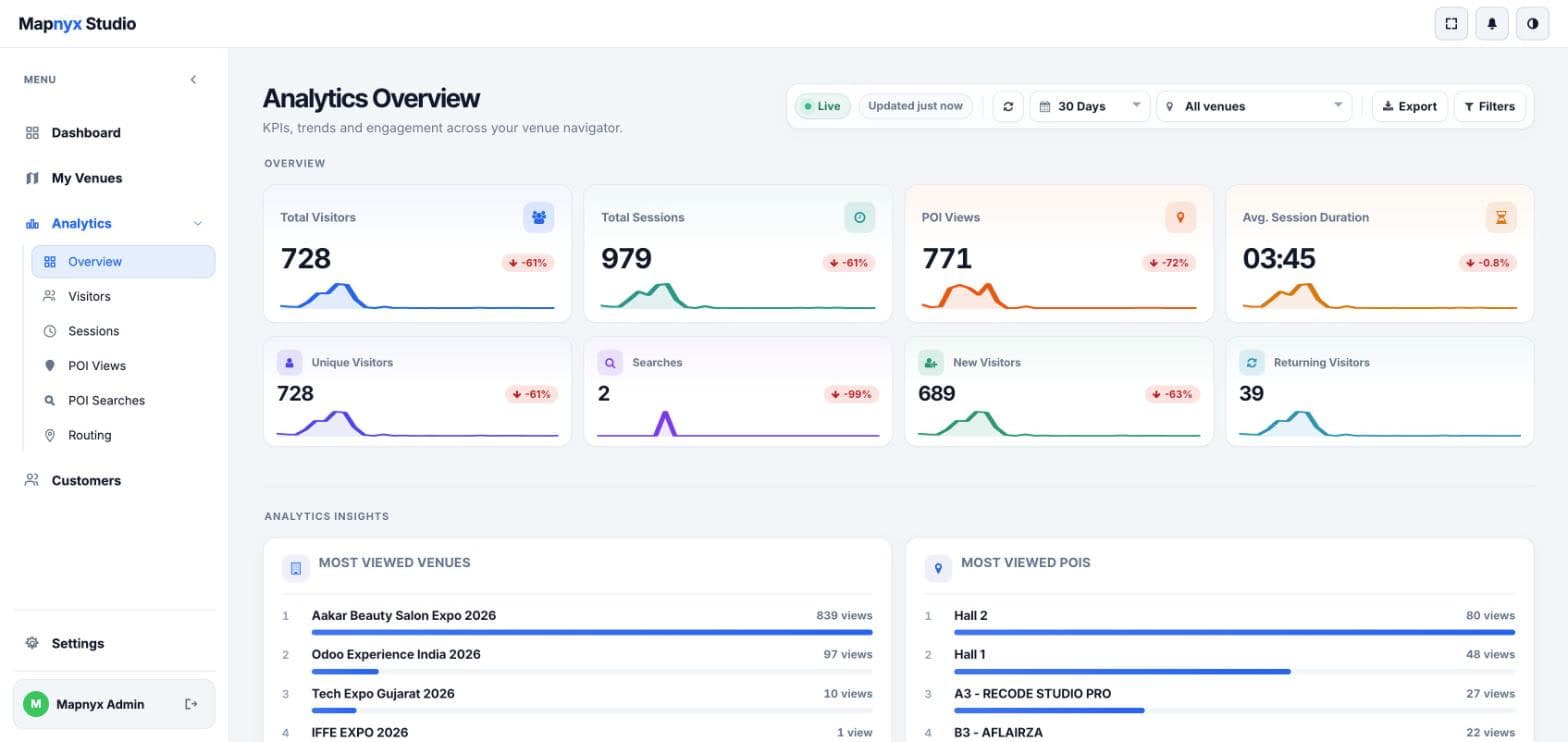Open the All venues dropdown

1254,106
